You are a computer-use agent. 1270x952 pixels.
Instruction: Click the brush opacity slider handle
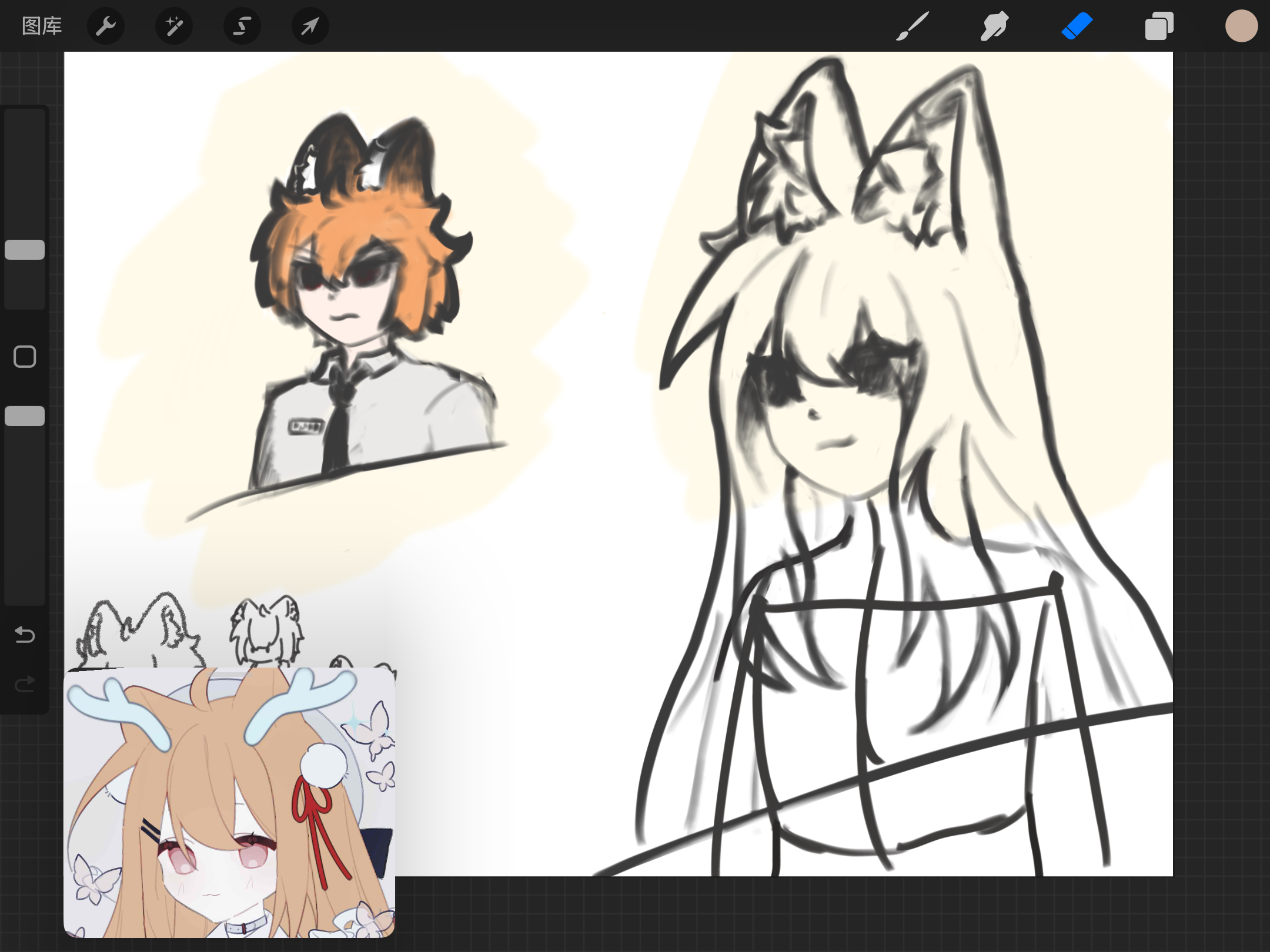pos(25,416)
